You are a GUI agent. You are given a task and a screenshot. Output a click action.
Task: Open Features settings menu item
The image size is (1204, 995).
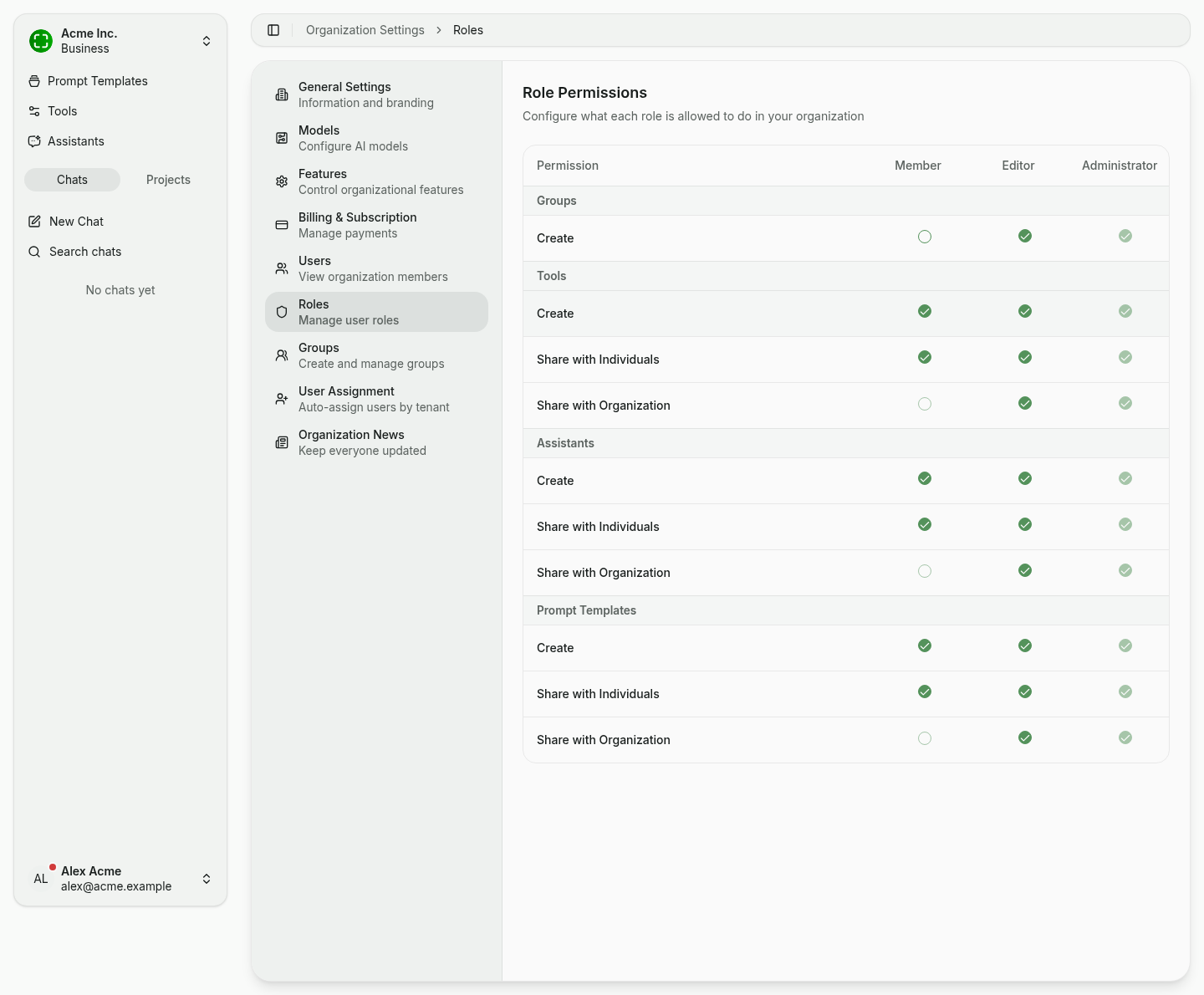pyautogui.click(x=376, y=181)
